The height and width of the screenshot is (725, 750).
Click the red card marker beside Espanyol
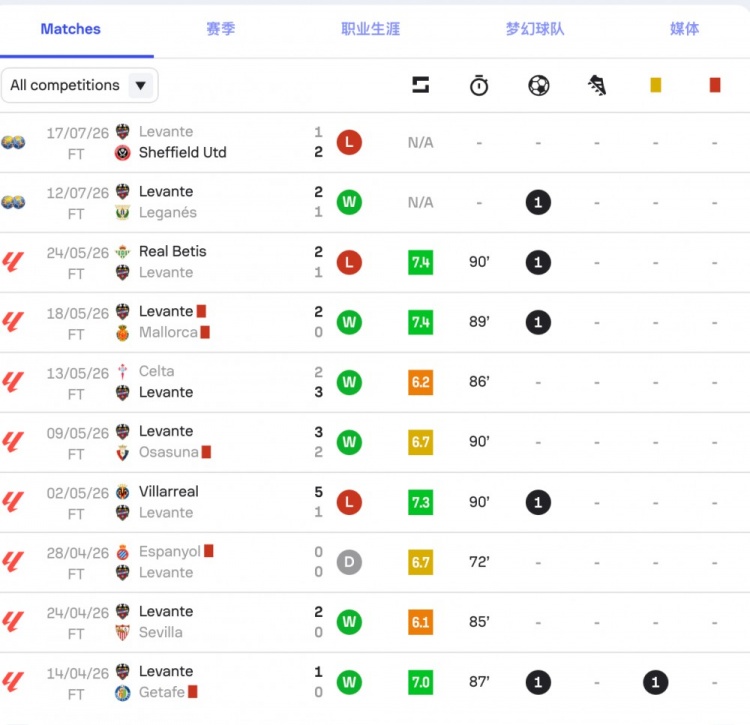(x=209, y=551)
